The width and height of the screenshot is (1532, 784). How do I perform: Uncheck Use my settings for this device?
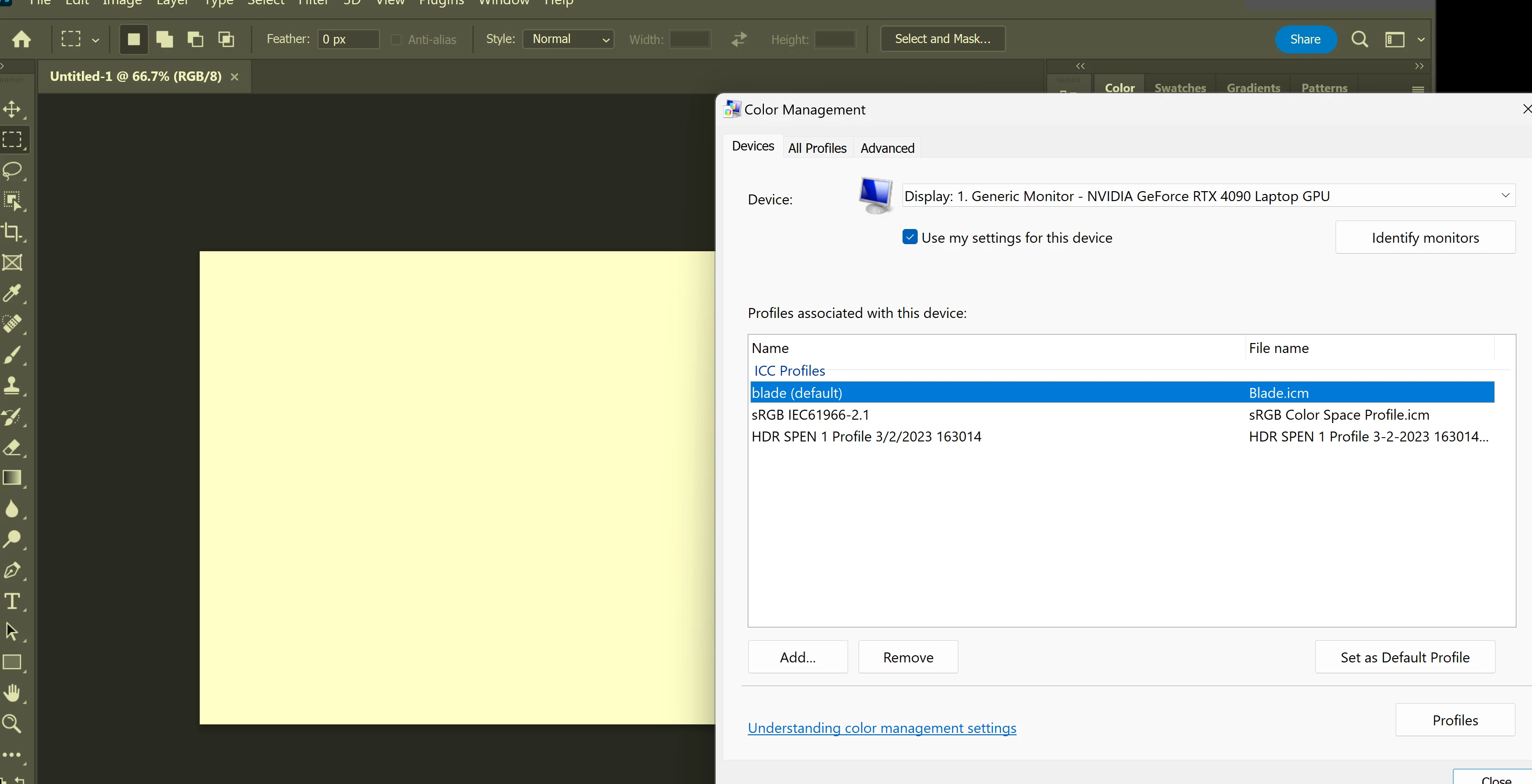(x=909, y=237)
